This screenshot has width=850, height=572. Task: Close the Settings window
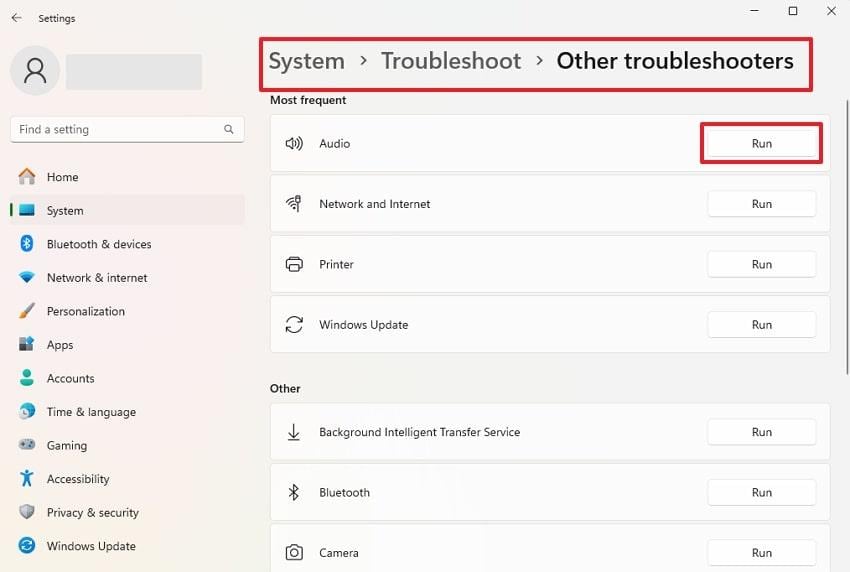[831, 11]
